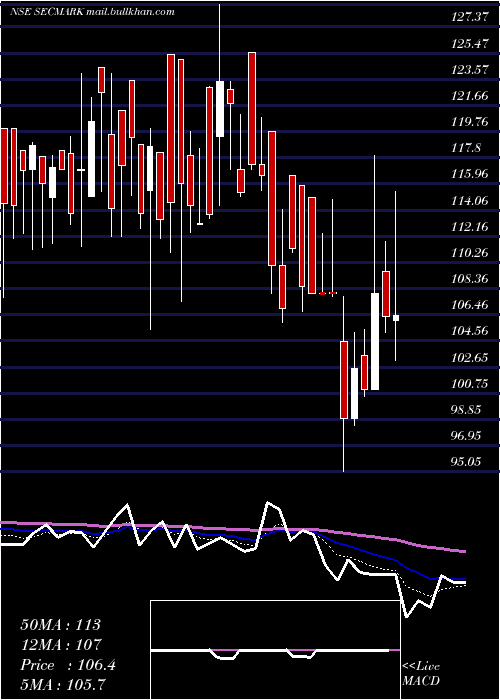Click the <<Live MACD label

tap(421, 673)
